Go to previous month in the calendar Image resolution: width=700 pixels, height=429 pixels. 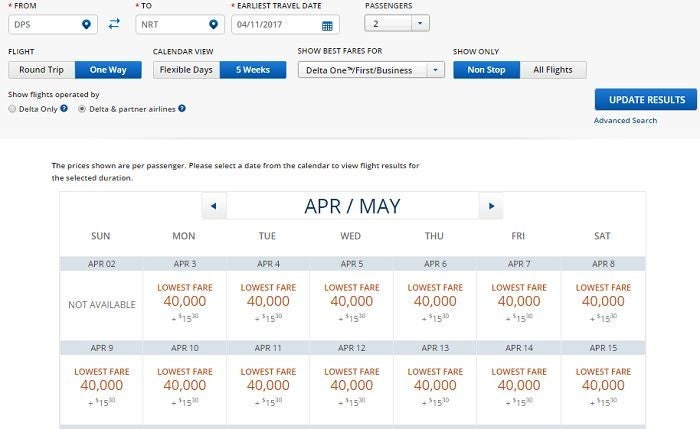[212, 206]
